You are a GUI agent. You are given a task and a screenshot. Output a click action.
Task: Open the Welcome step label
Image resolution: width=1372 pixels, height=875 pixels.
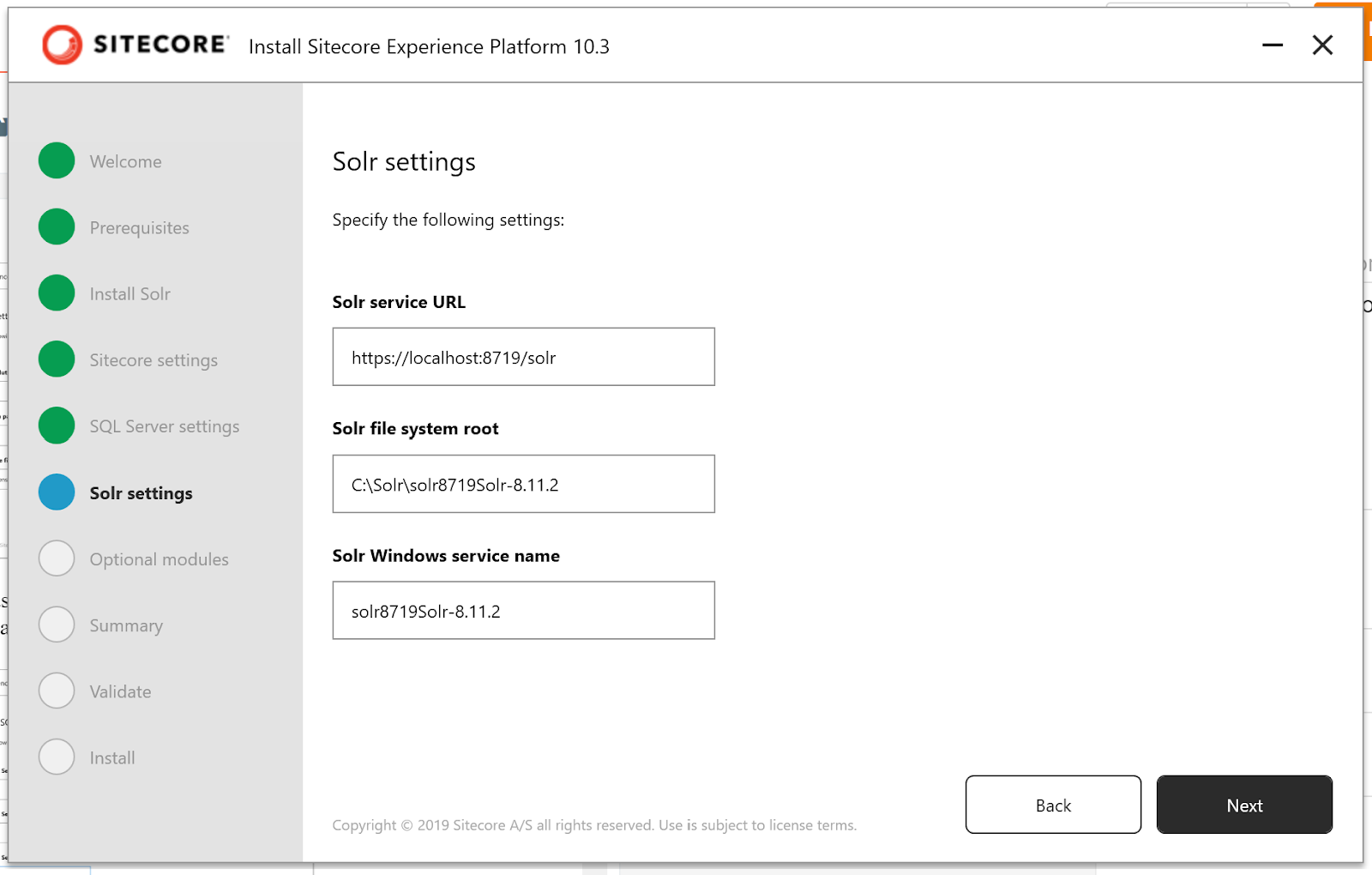125,161
